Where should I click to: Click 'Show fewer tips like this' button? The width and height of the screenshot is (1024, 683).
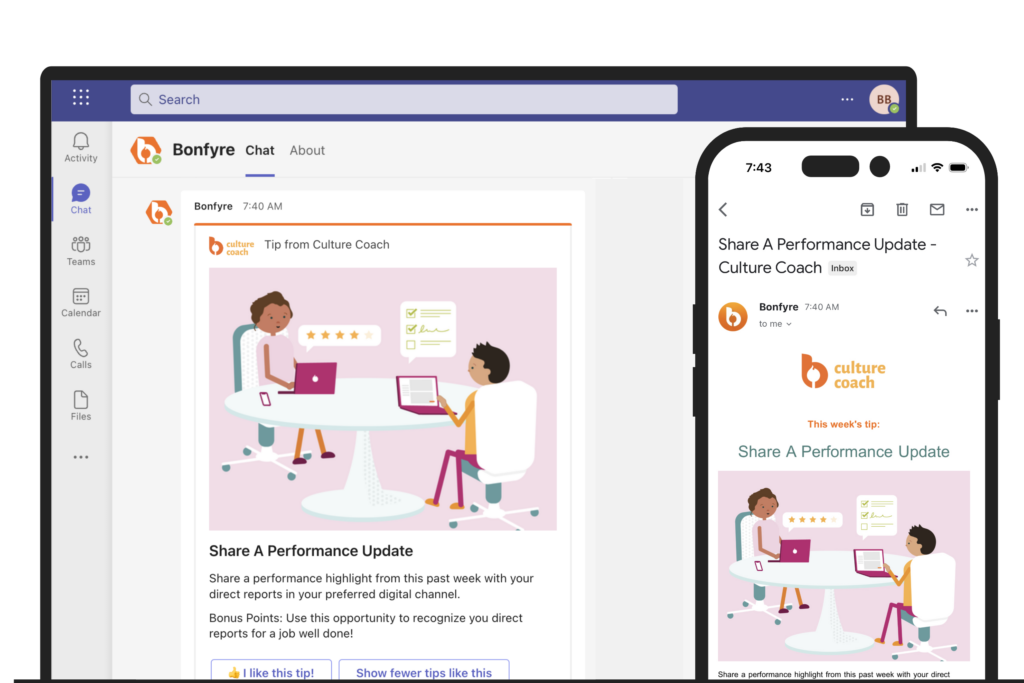424,672
